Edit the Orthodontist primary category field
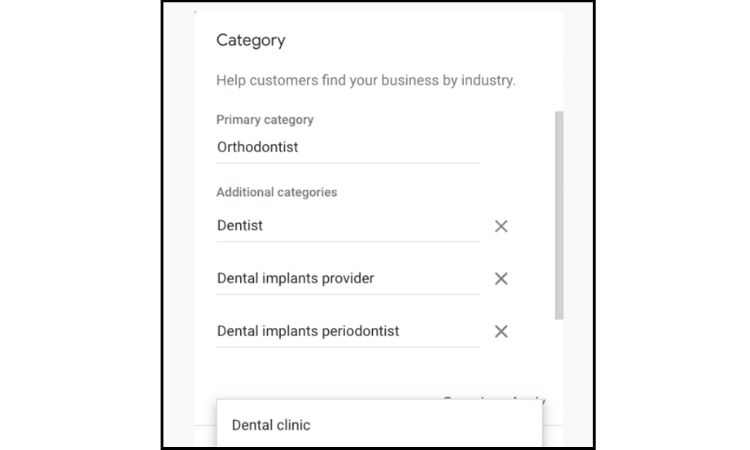Screen dimensions: 750x450 [347, 147]
